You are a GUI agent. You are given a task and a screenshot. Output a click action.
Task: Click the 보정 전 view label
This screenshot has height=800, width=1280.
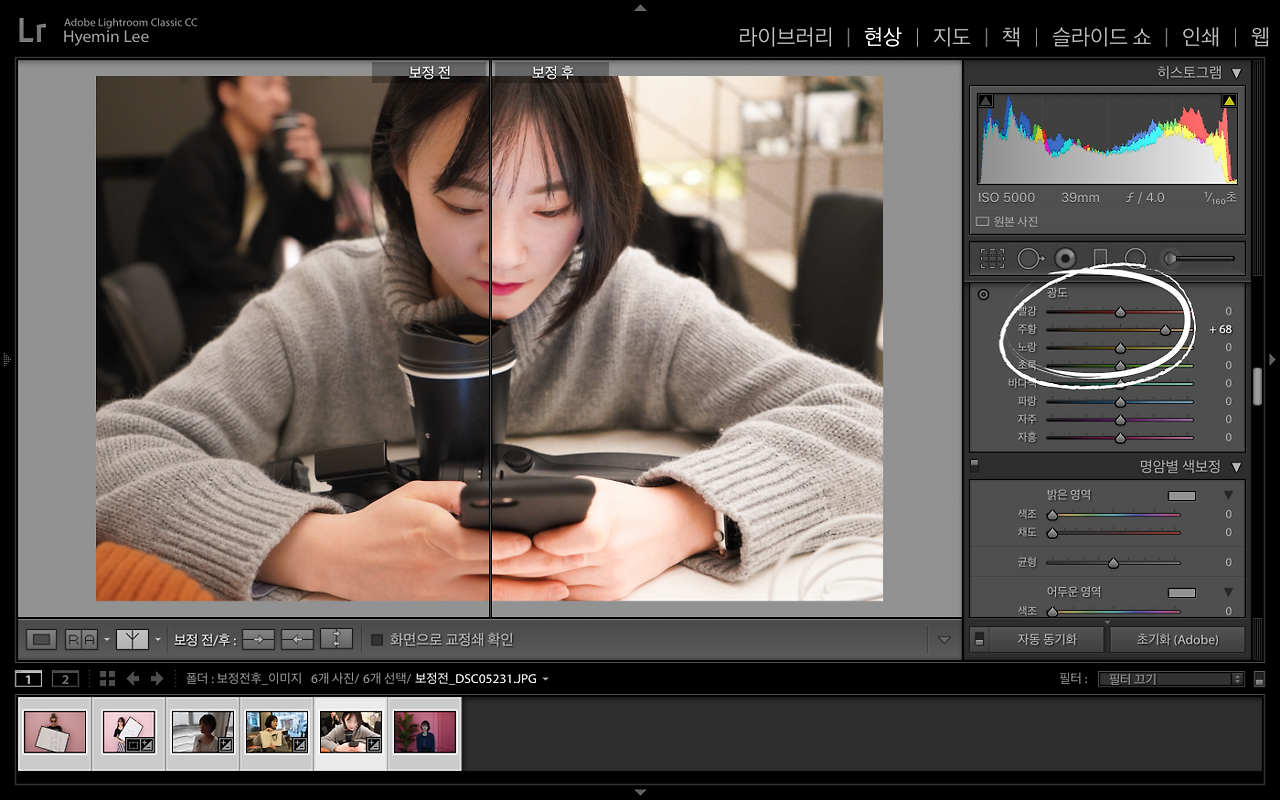click(x=430, y=73)
